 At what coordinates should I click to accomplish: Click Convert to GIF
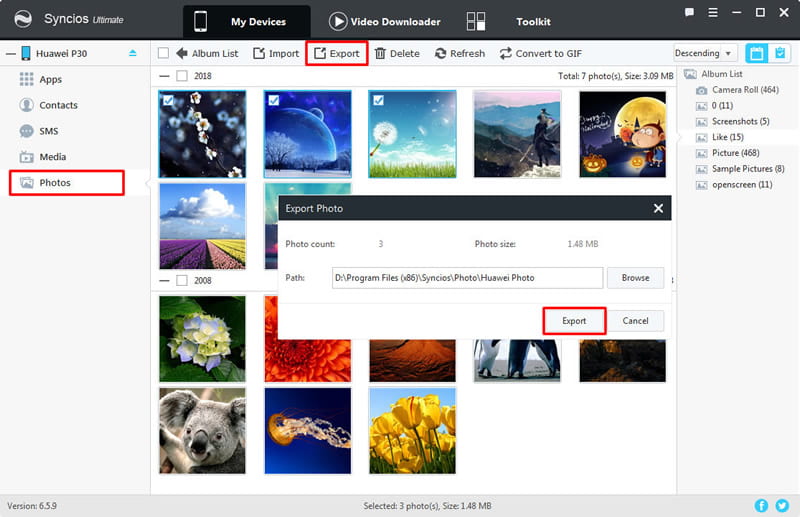(541, 53)
